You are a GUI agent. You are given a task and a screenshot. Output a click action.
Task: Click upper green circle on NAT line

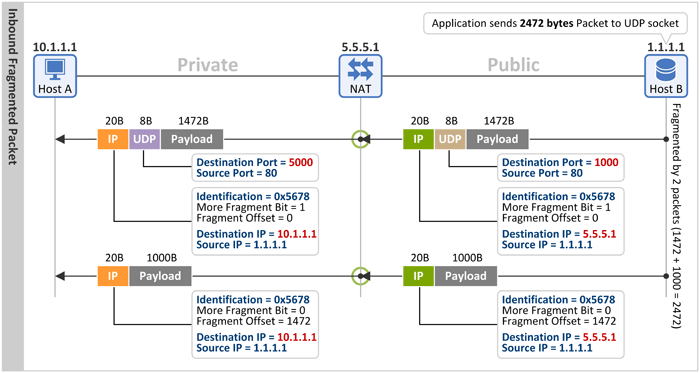pyautogui.click(x=360, y=139)
